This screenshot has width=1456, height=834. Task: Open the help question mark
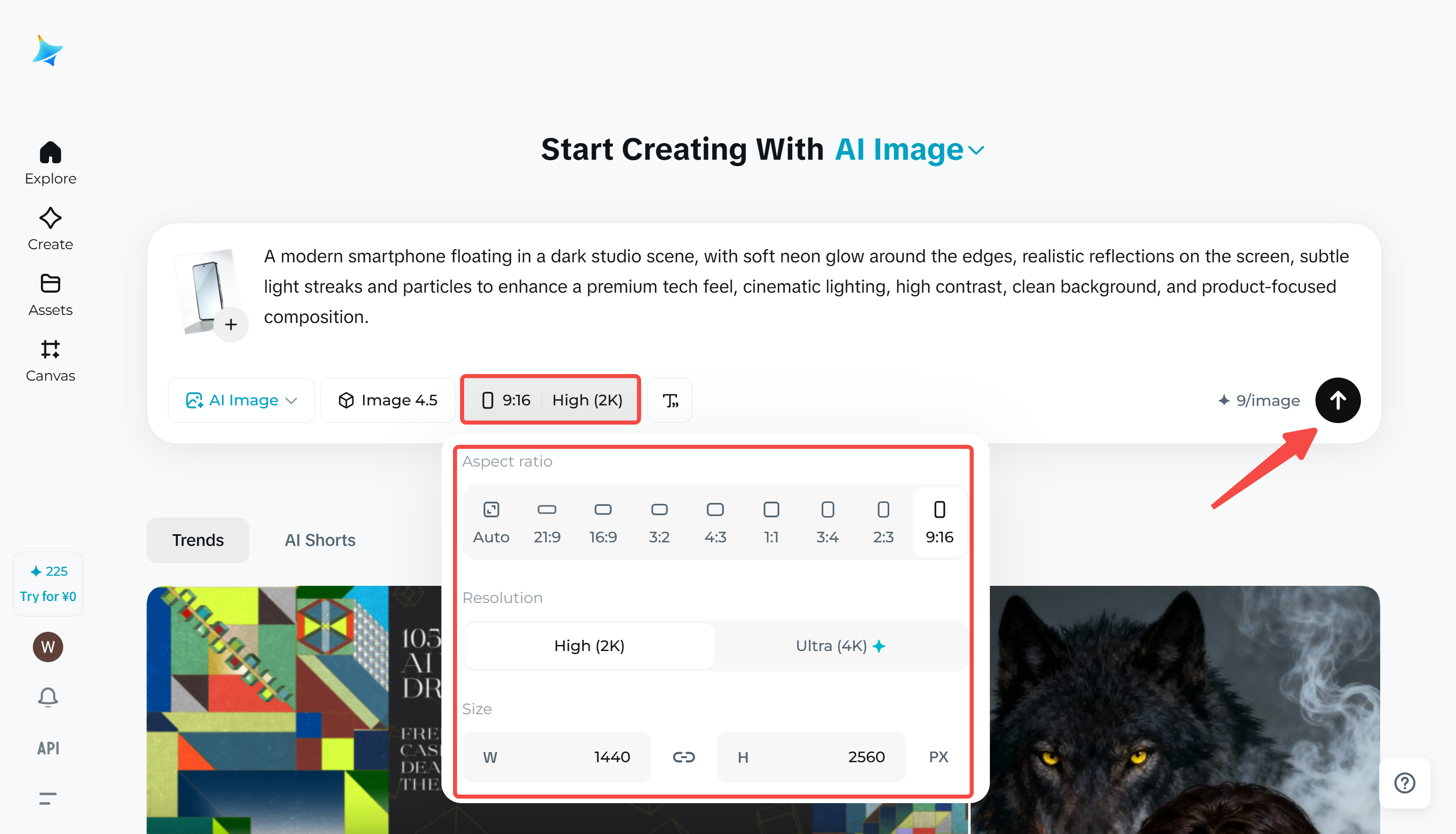[x=1404, y=783]
